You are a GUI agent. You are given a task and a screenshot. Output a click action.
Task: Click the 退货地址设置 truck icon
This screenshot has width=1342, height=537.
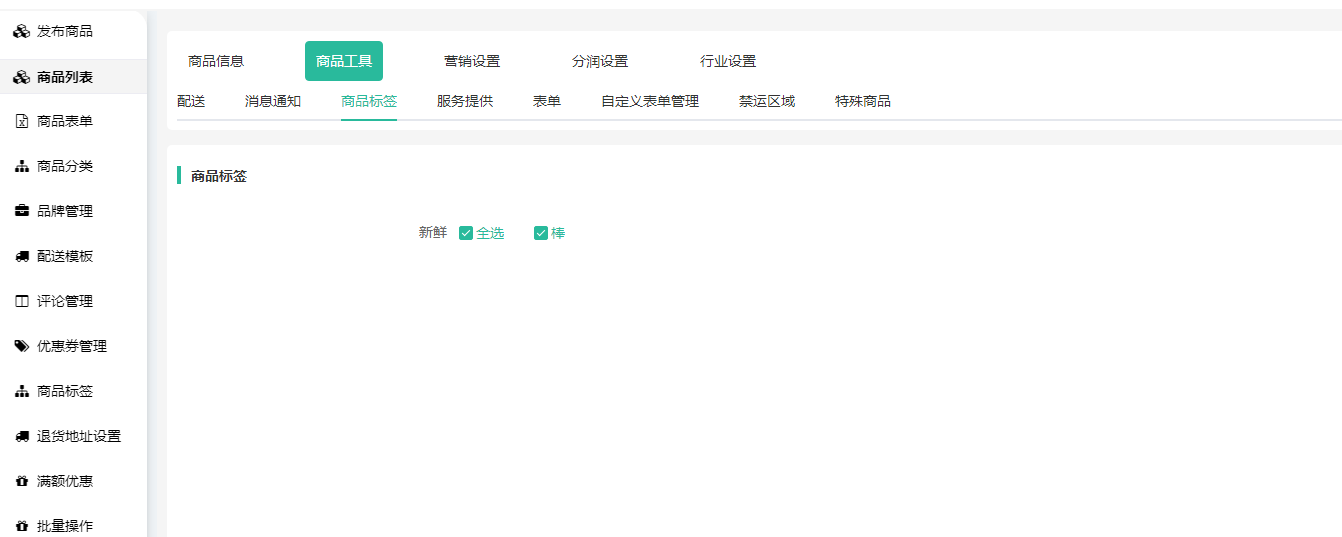21,436
